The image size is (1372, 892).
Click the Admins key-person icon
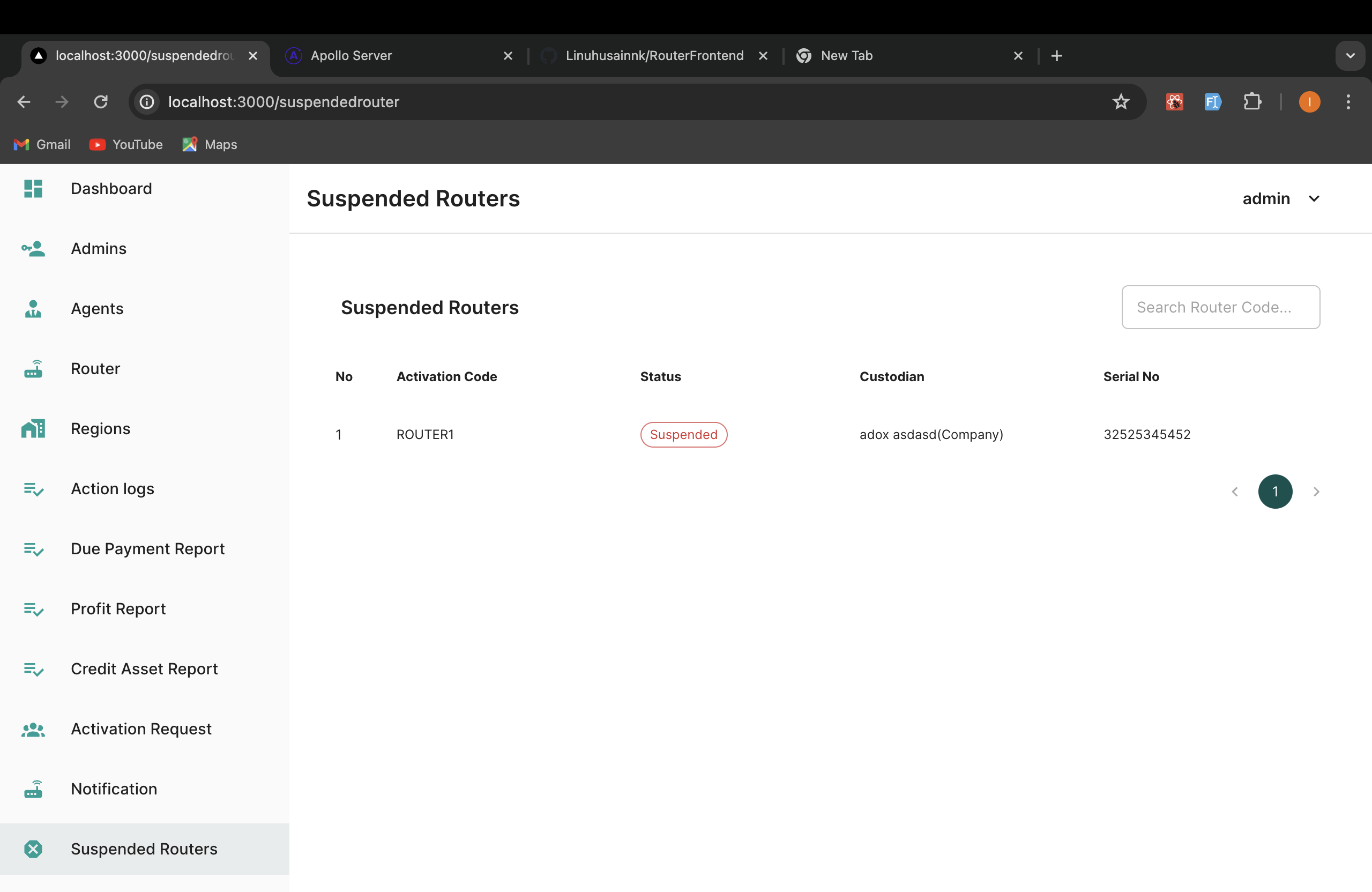pos(33,249)
